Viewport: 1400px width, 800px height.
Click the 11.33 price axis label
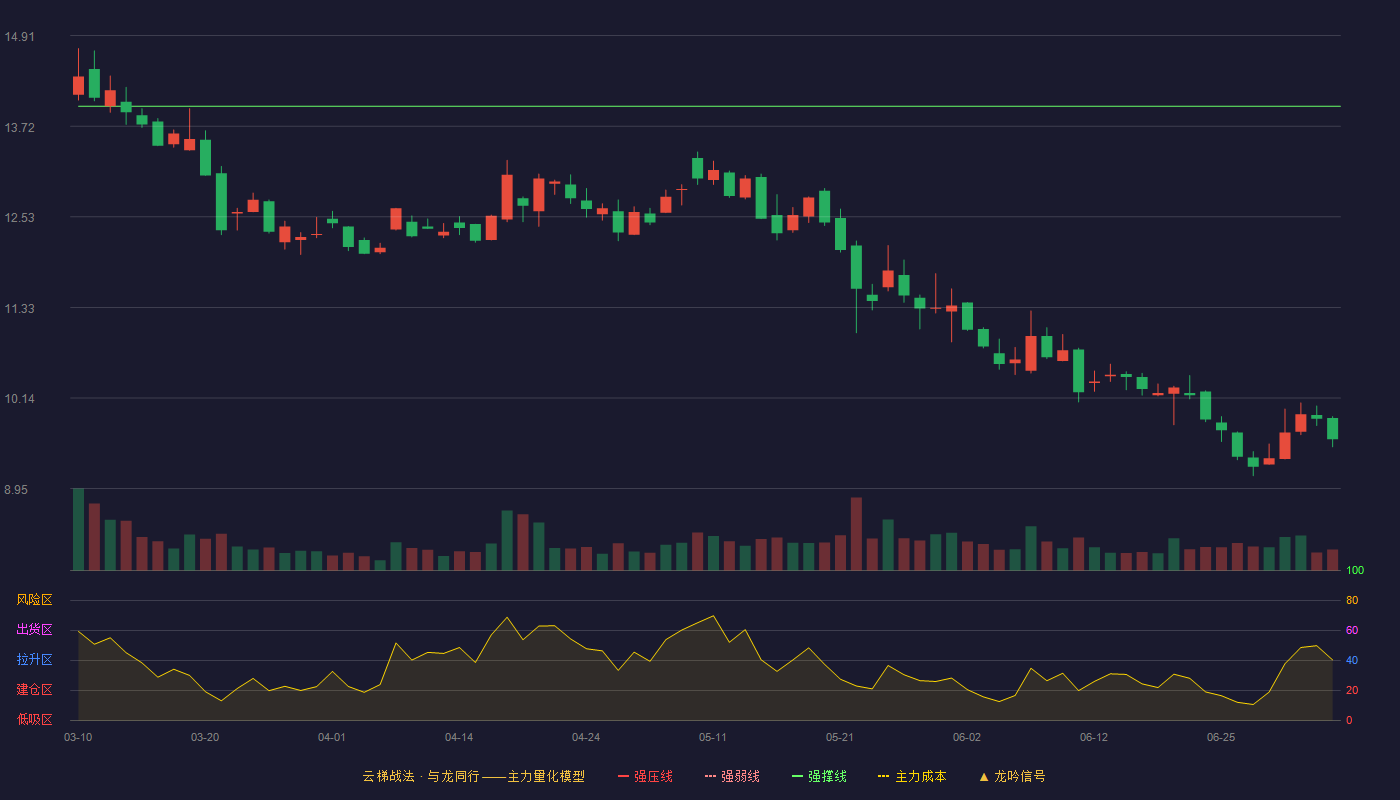(x=19, y=309)
